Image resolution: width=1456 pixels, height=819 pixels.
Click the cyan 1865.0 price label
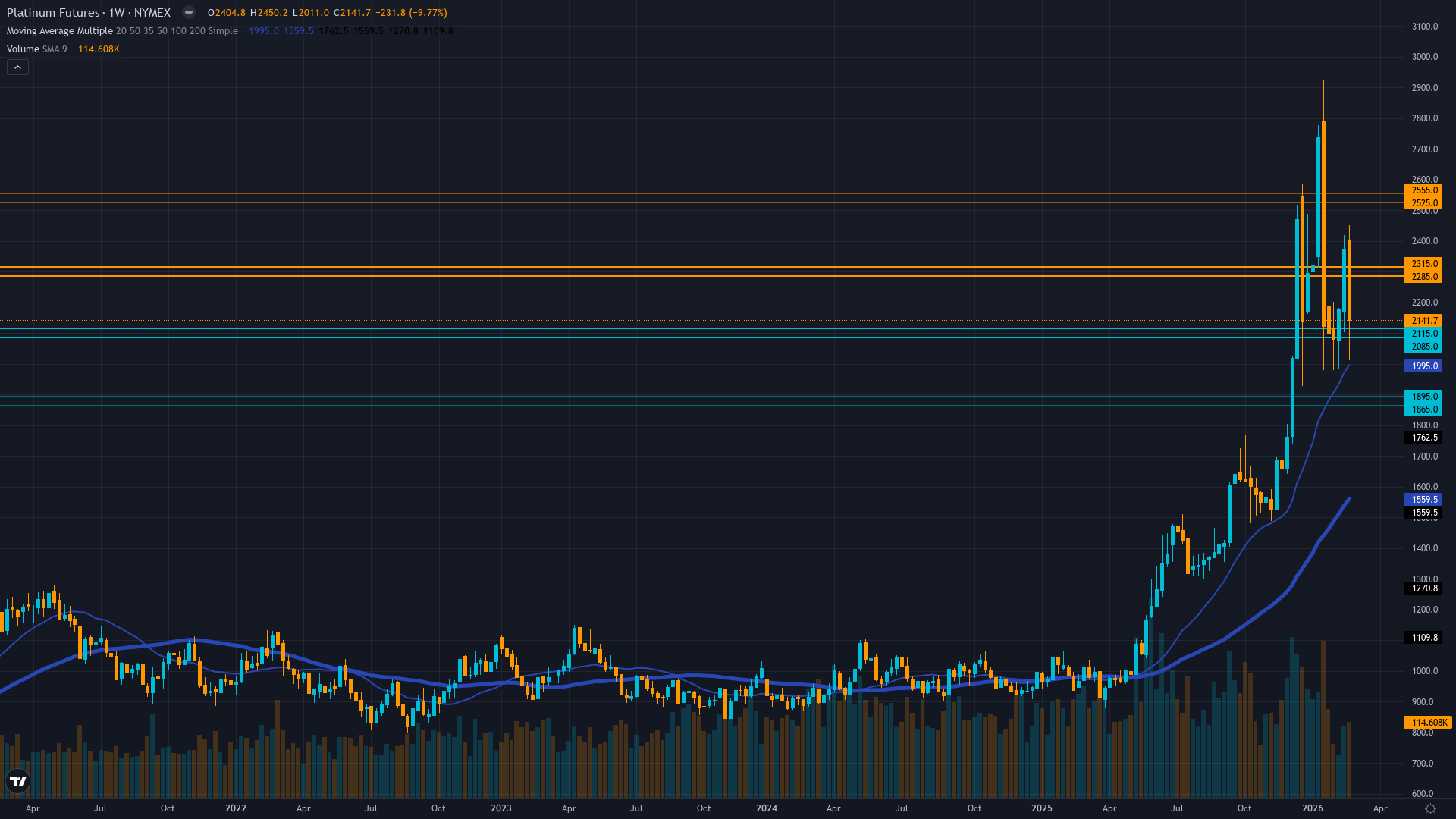[x=1424, y=409]
